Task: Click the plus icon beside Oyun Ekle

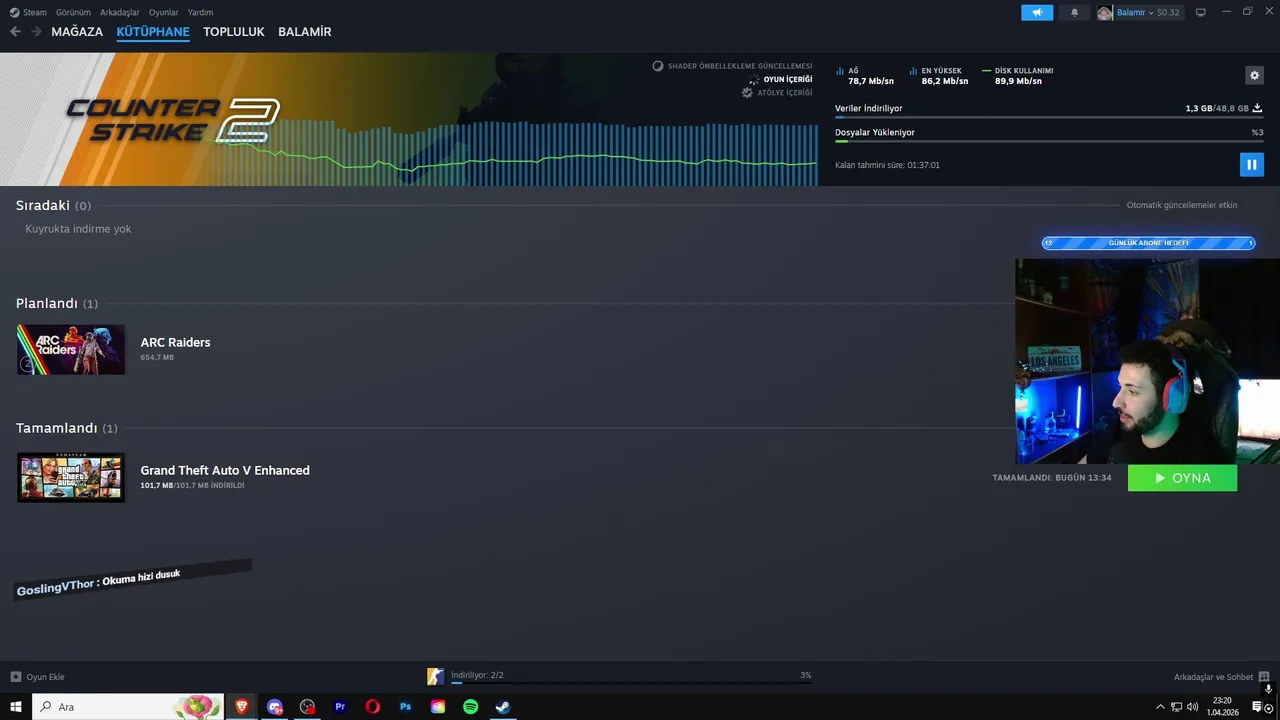Action: click(x=15, y=677)
